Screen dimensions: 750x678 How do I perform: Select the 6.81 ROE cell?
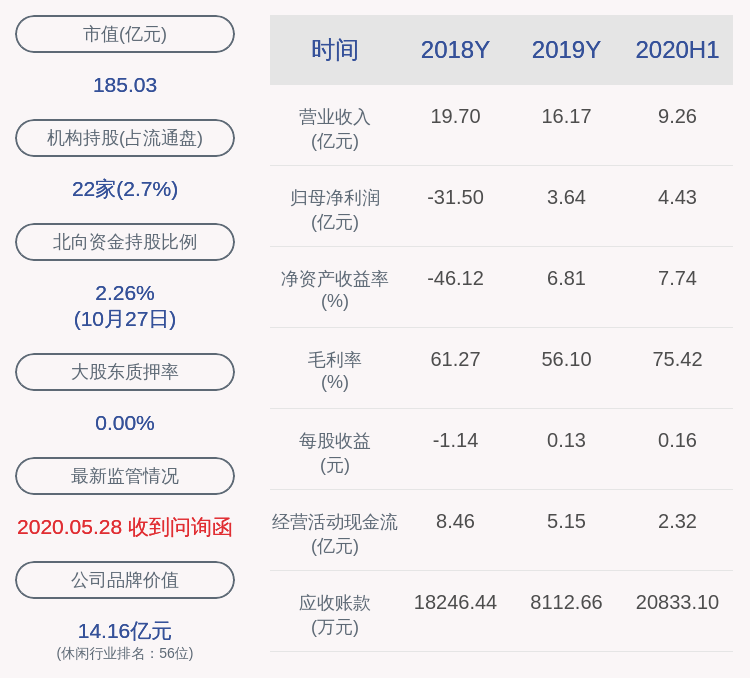pos(566,278)
